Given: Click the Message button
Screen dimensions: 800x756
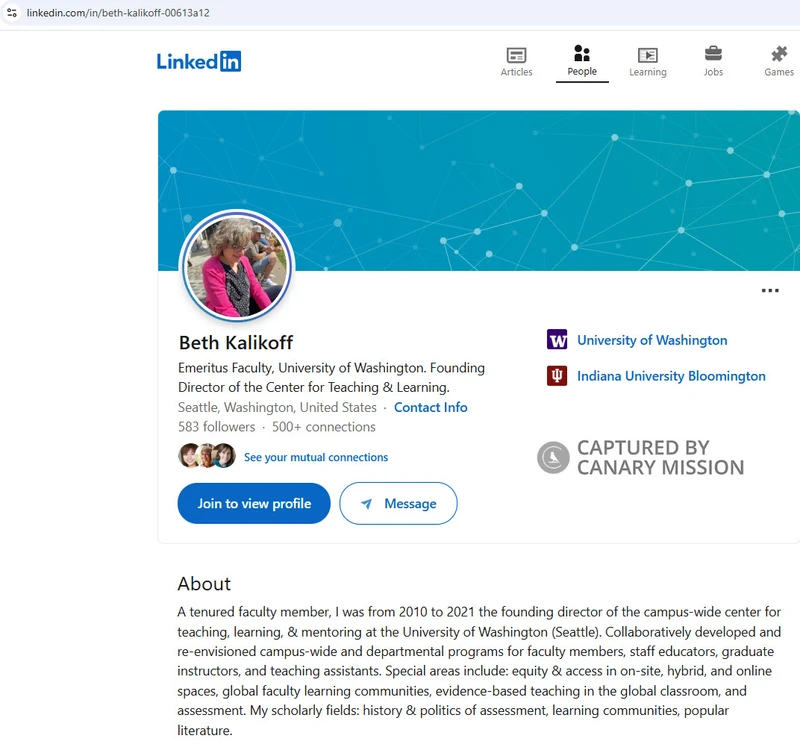Looking at the screenshot, I should click(x=398, y=503).
